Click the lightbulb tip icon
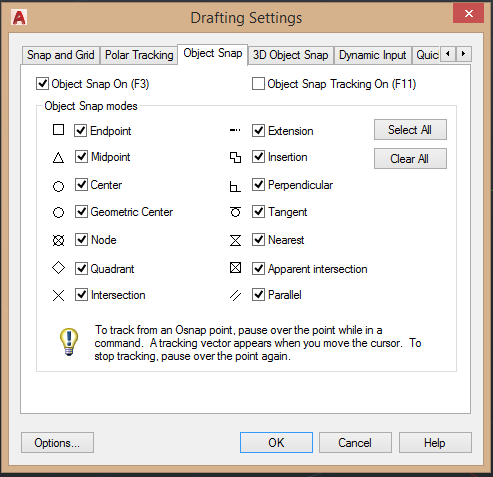493x477 pixels. (x=69, y=342)
